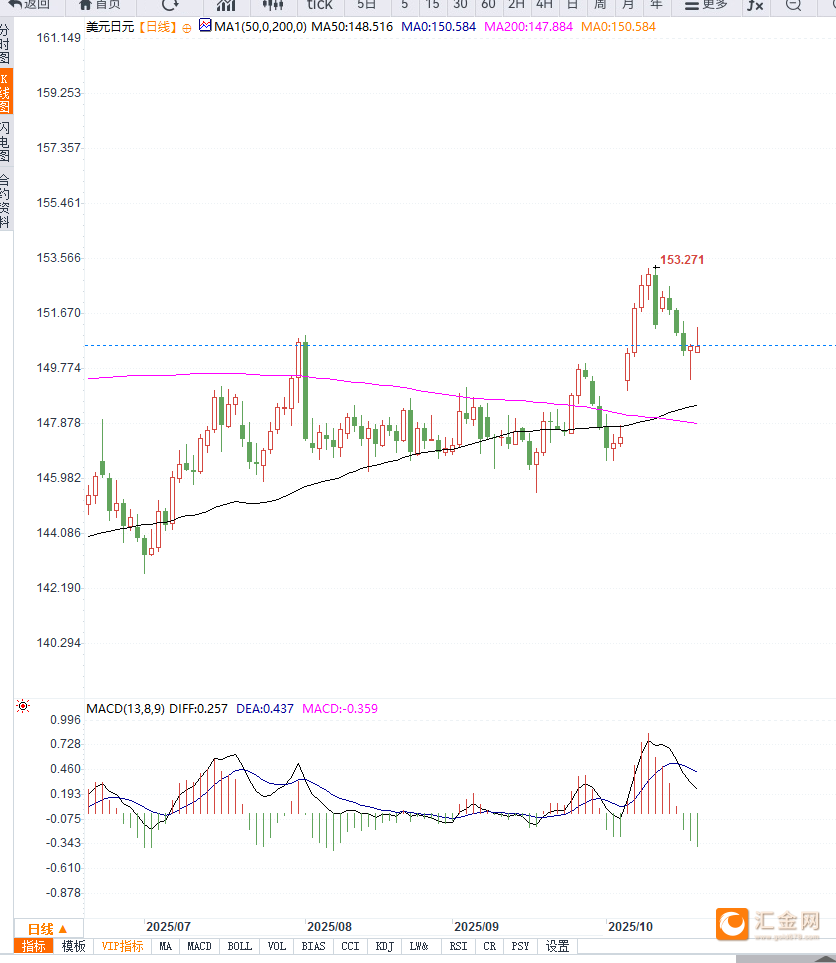The image size is (836, 963).
Task: Select the candlestick chart type icon
Action: [x=272, y=5]
